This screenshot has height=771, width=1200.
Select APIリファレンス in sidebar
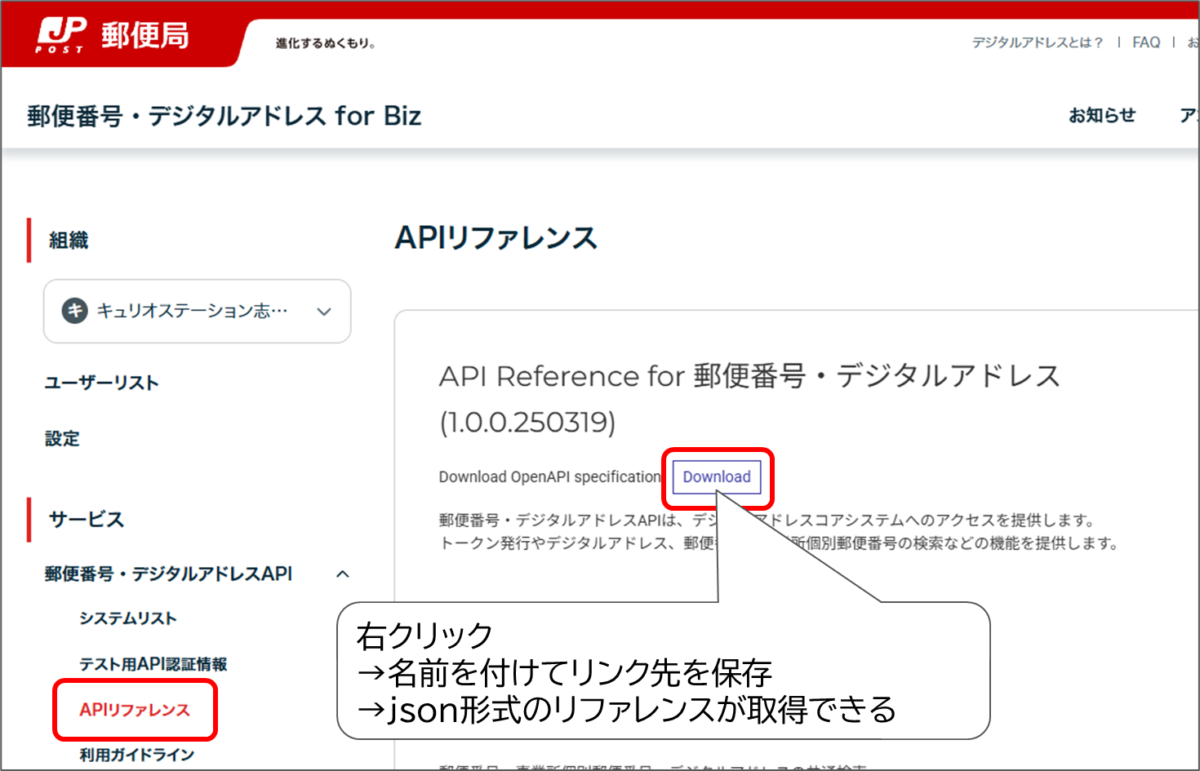pos(134,710)
